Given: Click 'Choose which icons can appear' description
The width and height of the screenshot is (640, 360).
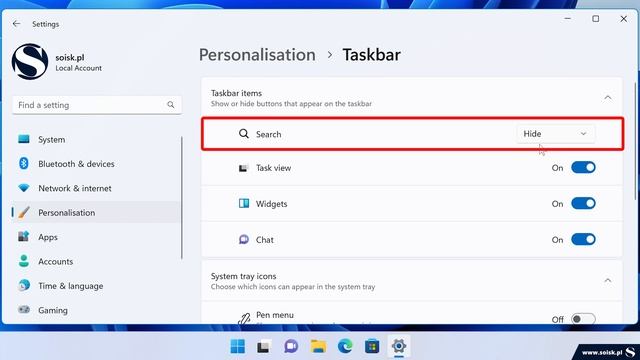Looking at the screenshot, I should click(x=293, y=287).
